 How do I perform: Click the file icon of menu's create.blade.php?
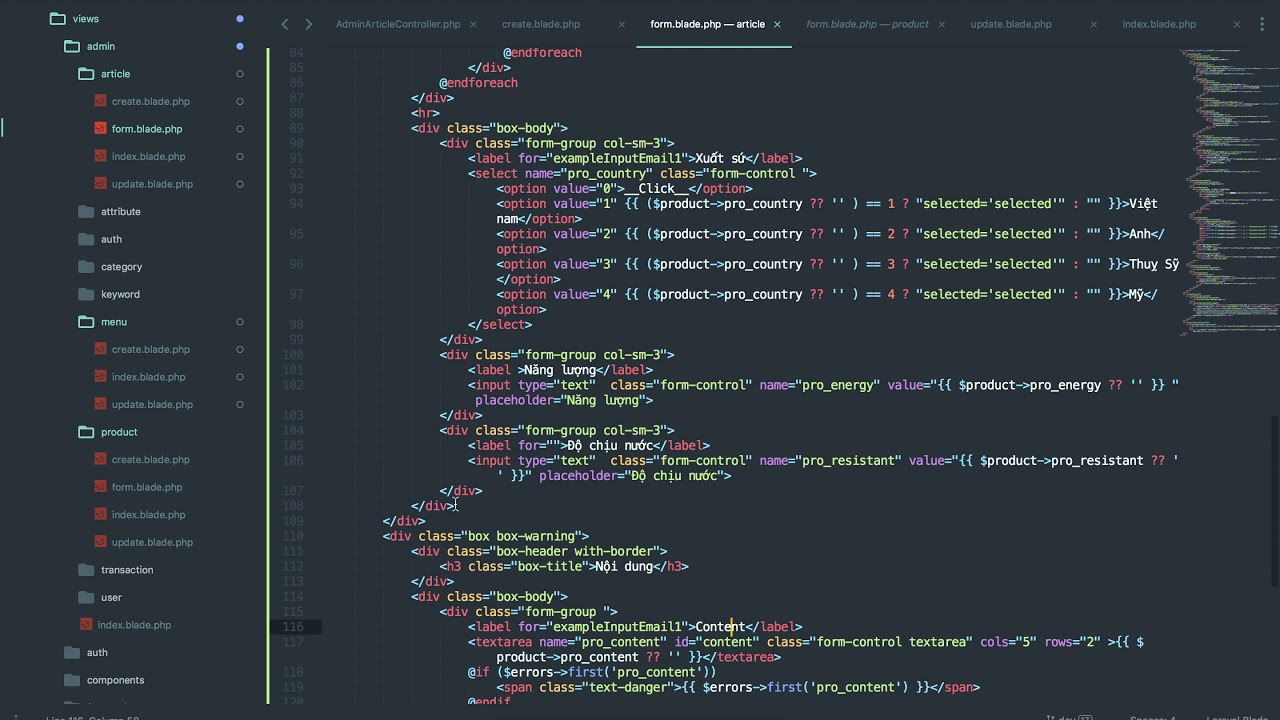(x=100, y=349)
